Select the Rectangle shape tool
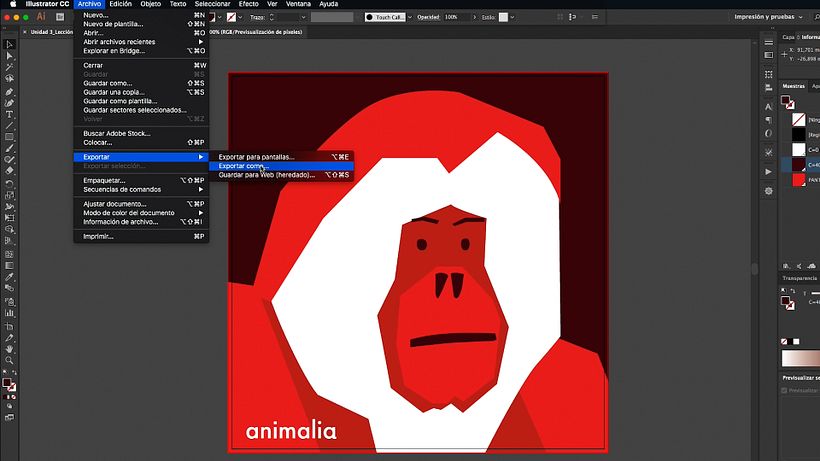The width and height of the screenshot is (820, 461). [x=9, y=136]
